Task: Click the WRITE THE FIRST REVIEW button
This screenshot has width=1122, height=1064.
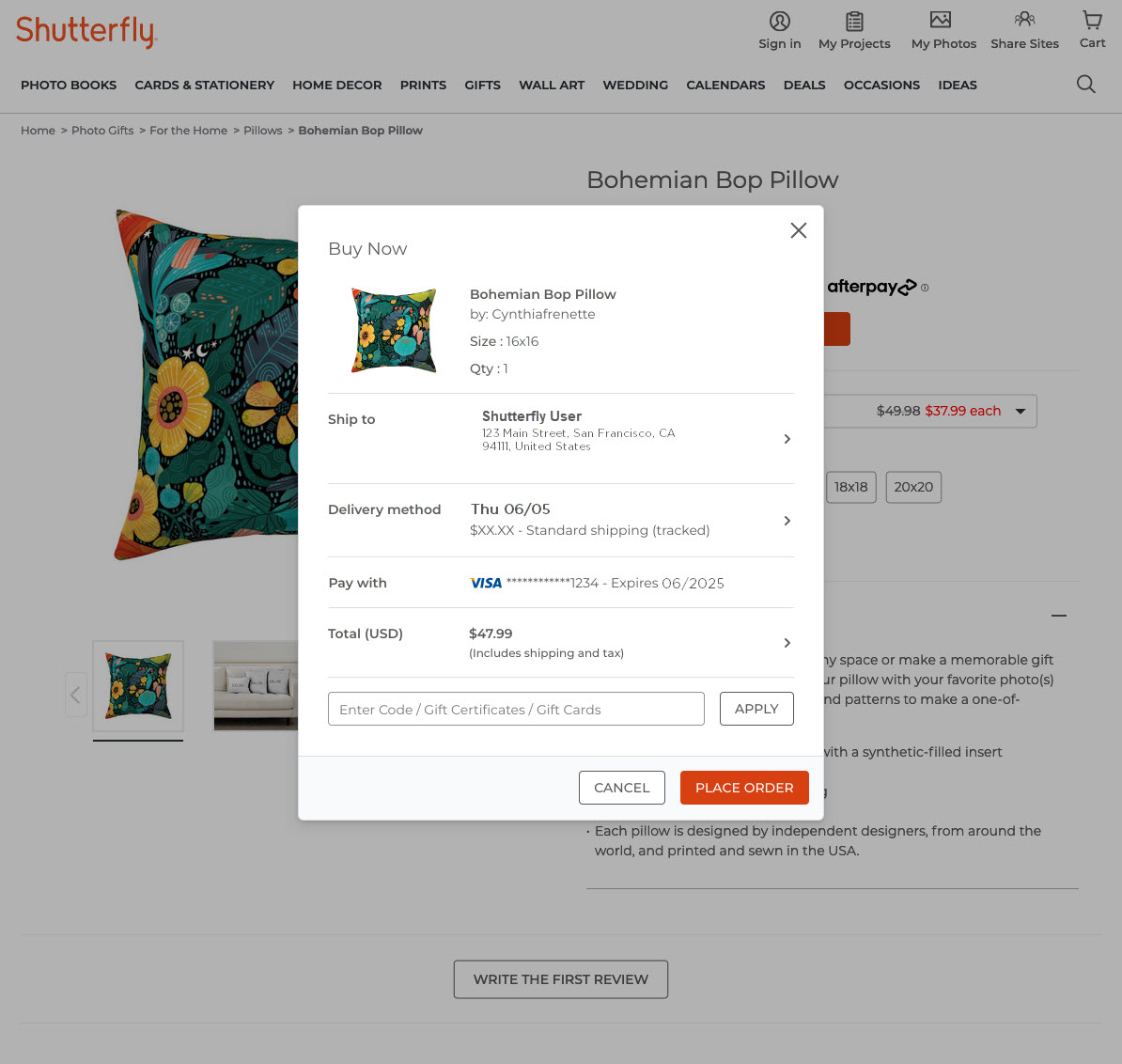Action: point(560,978)
